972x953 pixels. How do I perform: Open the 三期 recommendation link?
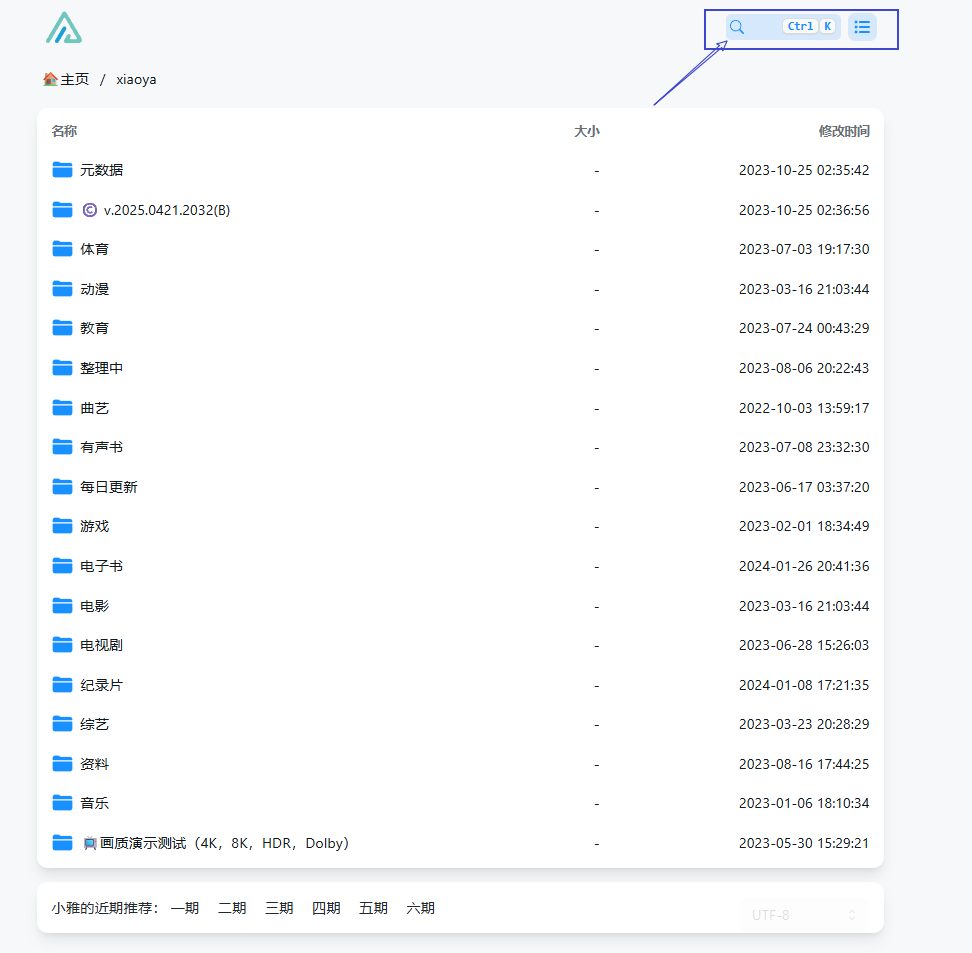pos(279,908)
